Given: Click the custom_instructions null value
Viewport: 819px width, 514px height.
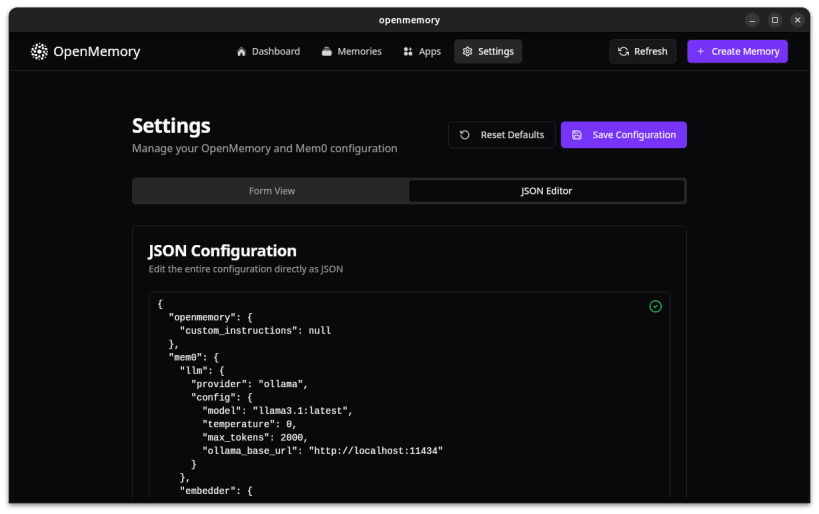Looking at the screenshot, I should [x=319, y=330].
